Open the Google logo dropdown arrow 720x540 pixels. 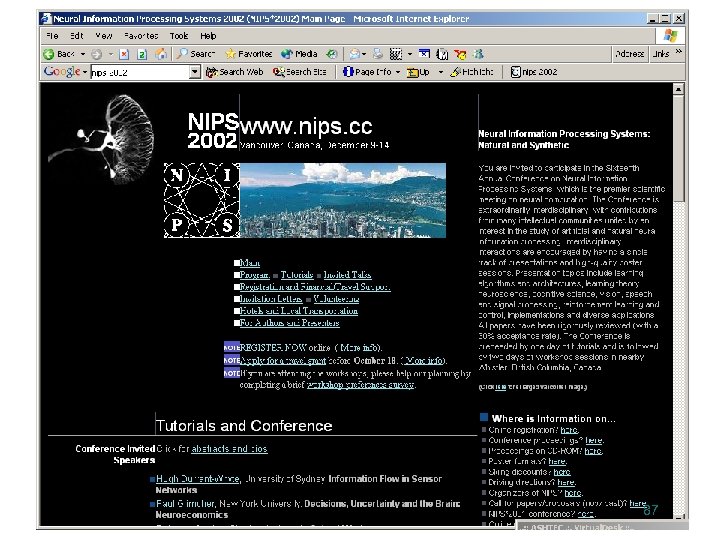click(85, 72)
